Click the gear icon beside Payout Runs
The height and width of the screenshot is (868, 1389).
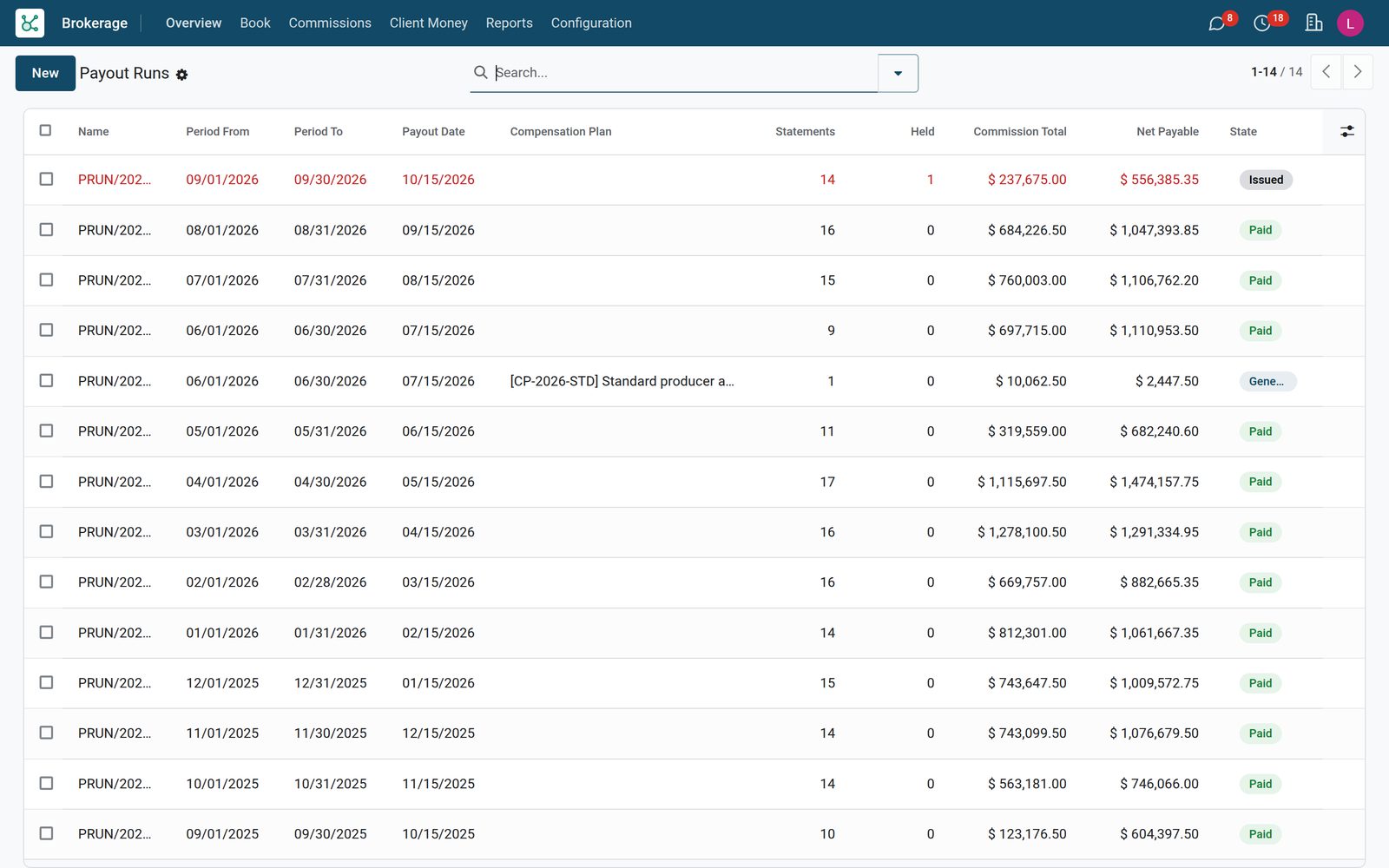(x=181, y=75)
